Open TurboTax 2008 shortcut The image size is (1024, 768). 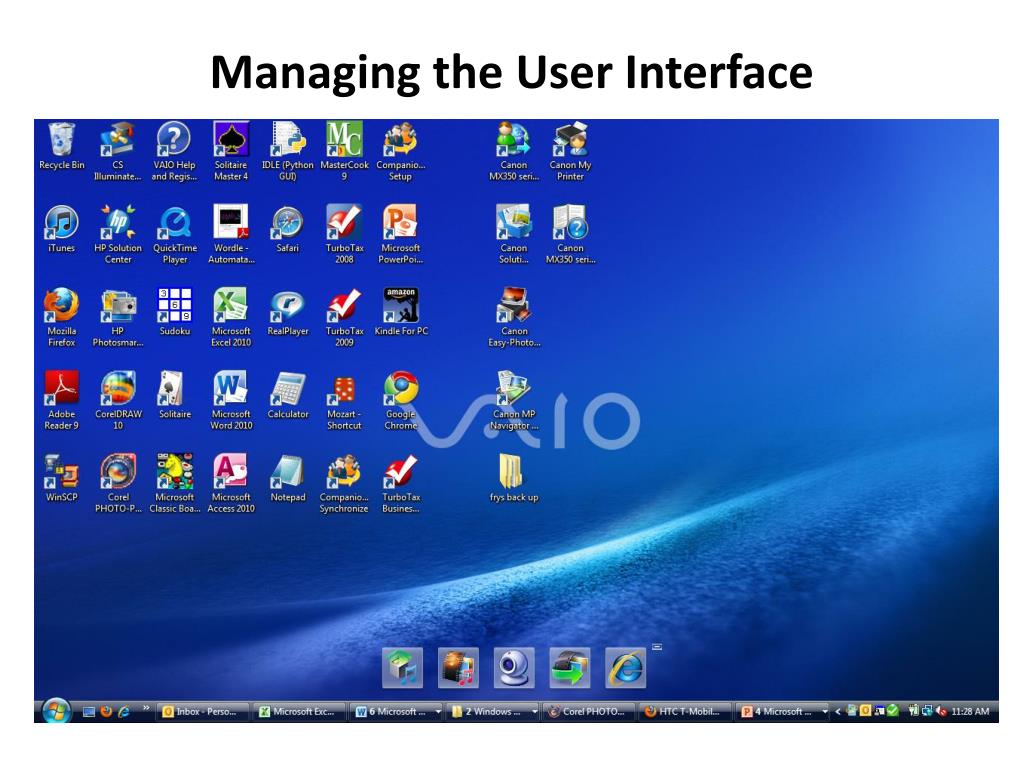click(344, 234)
